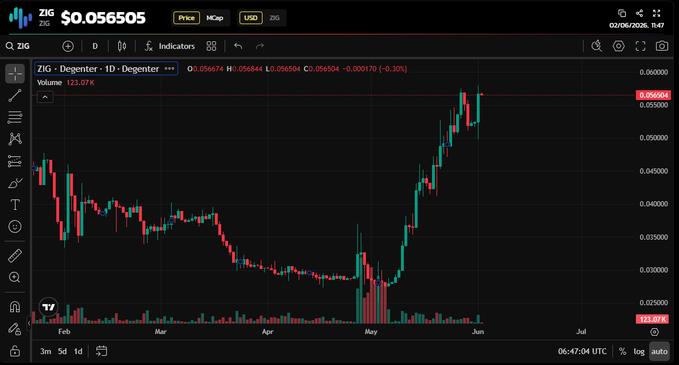679x365 pixels.
Task: Select the trend line drawing tool
Action: tap(15, 95)
